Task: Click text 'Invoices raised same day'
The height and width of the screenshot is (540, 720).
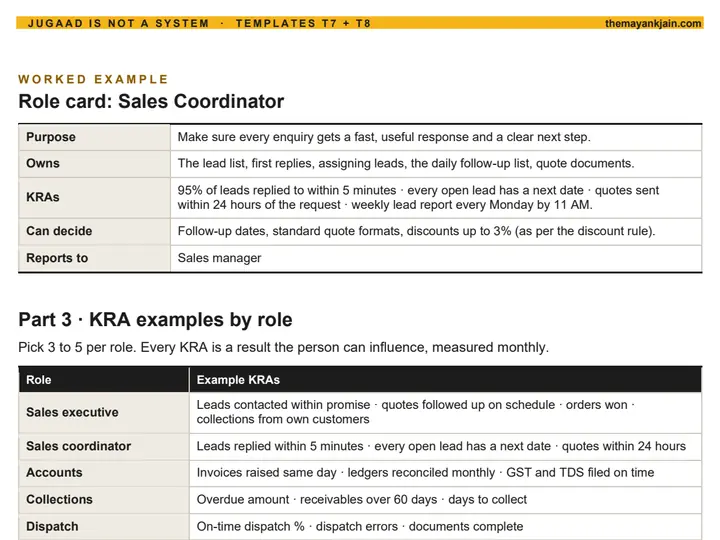Action: pos(266,472)
